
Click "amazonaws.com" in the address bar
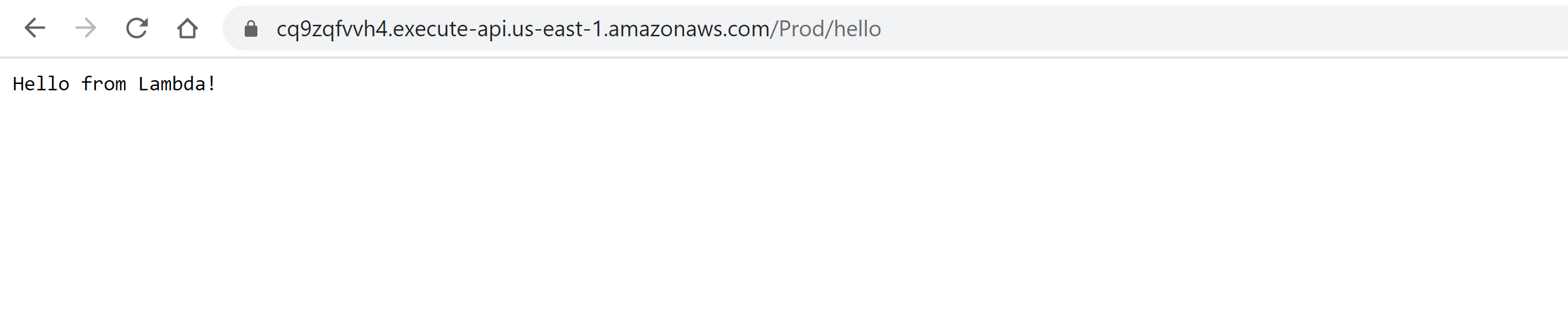point(688,29)
